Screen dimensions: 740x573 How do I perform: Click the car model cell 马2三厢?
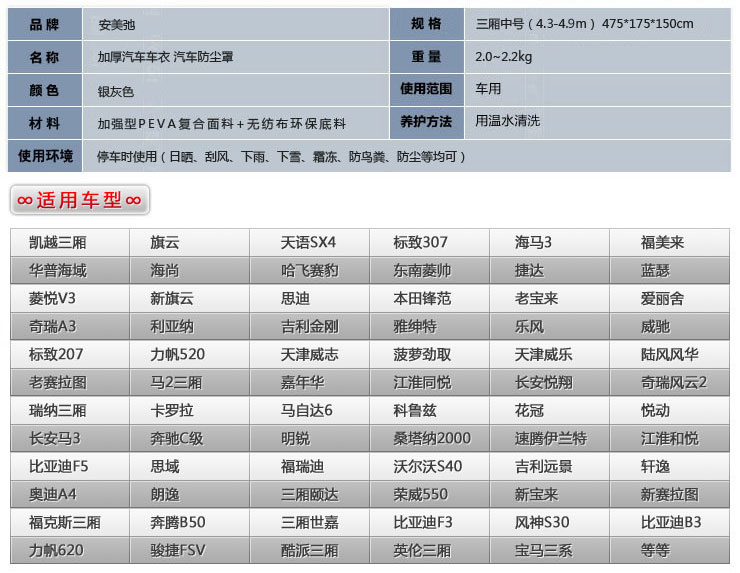click(x=190, y=382)
